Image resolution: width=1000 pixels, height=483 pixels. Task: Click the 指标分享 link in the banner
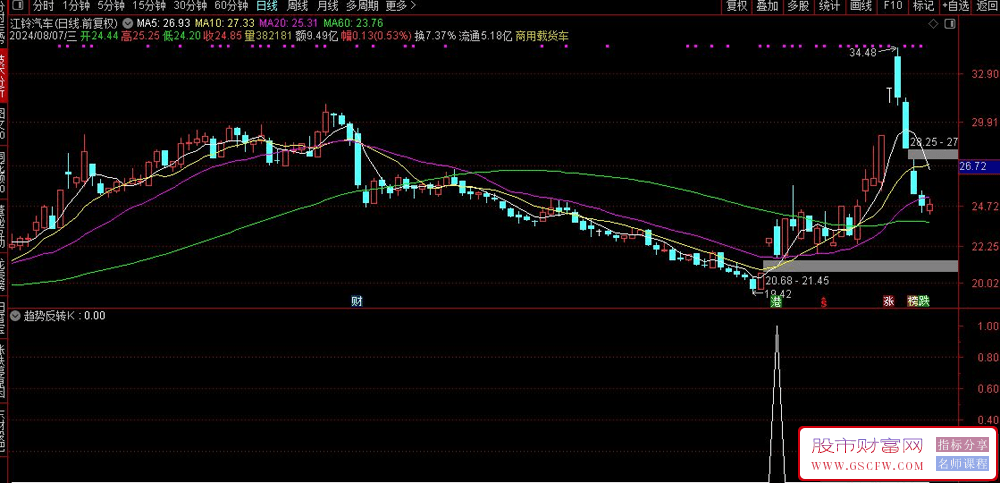click(x=962, y=444)
